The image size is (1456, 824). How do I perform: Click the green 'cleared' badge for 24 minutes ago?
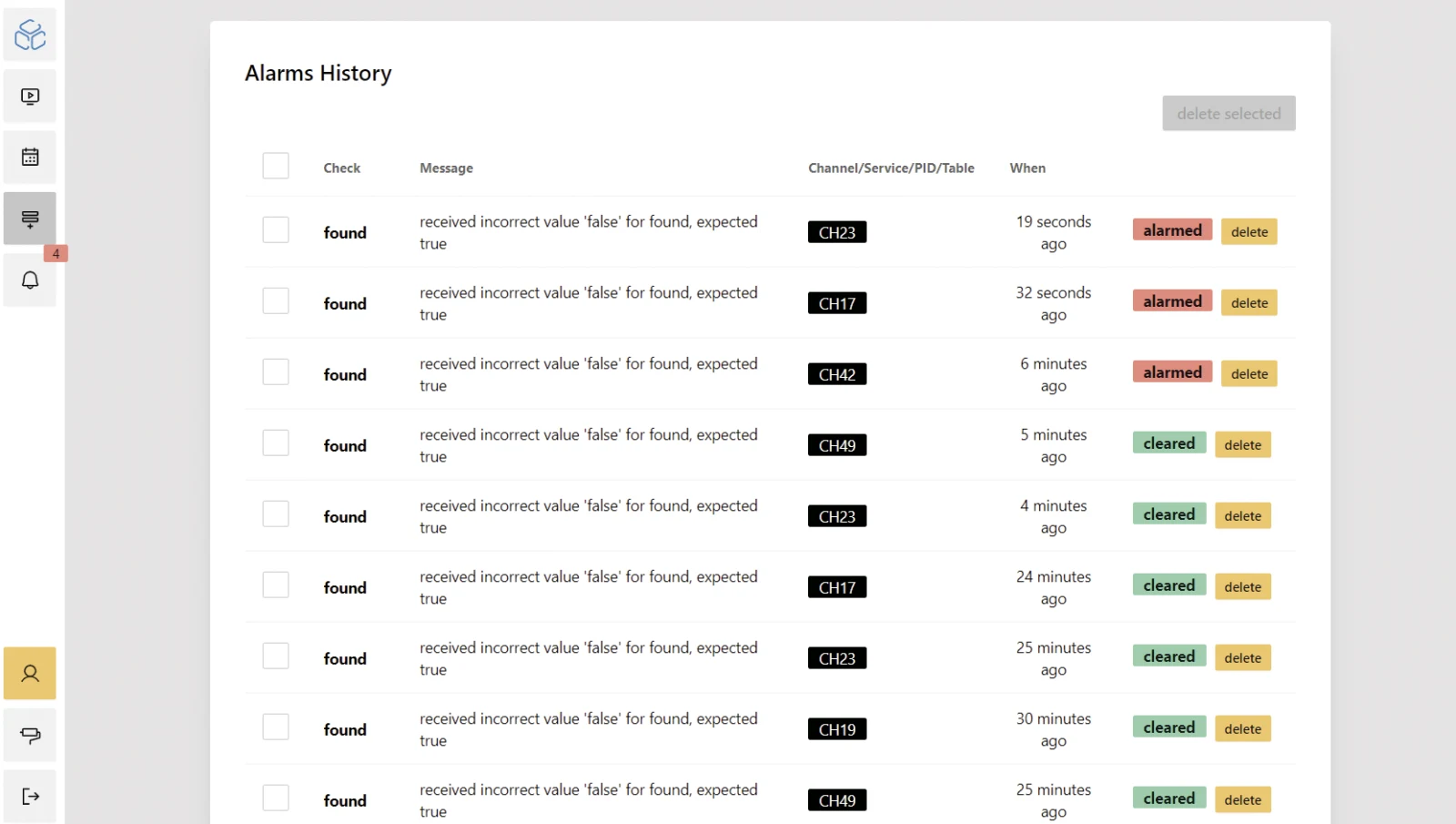pos(1169,585)
